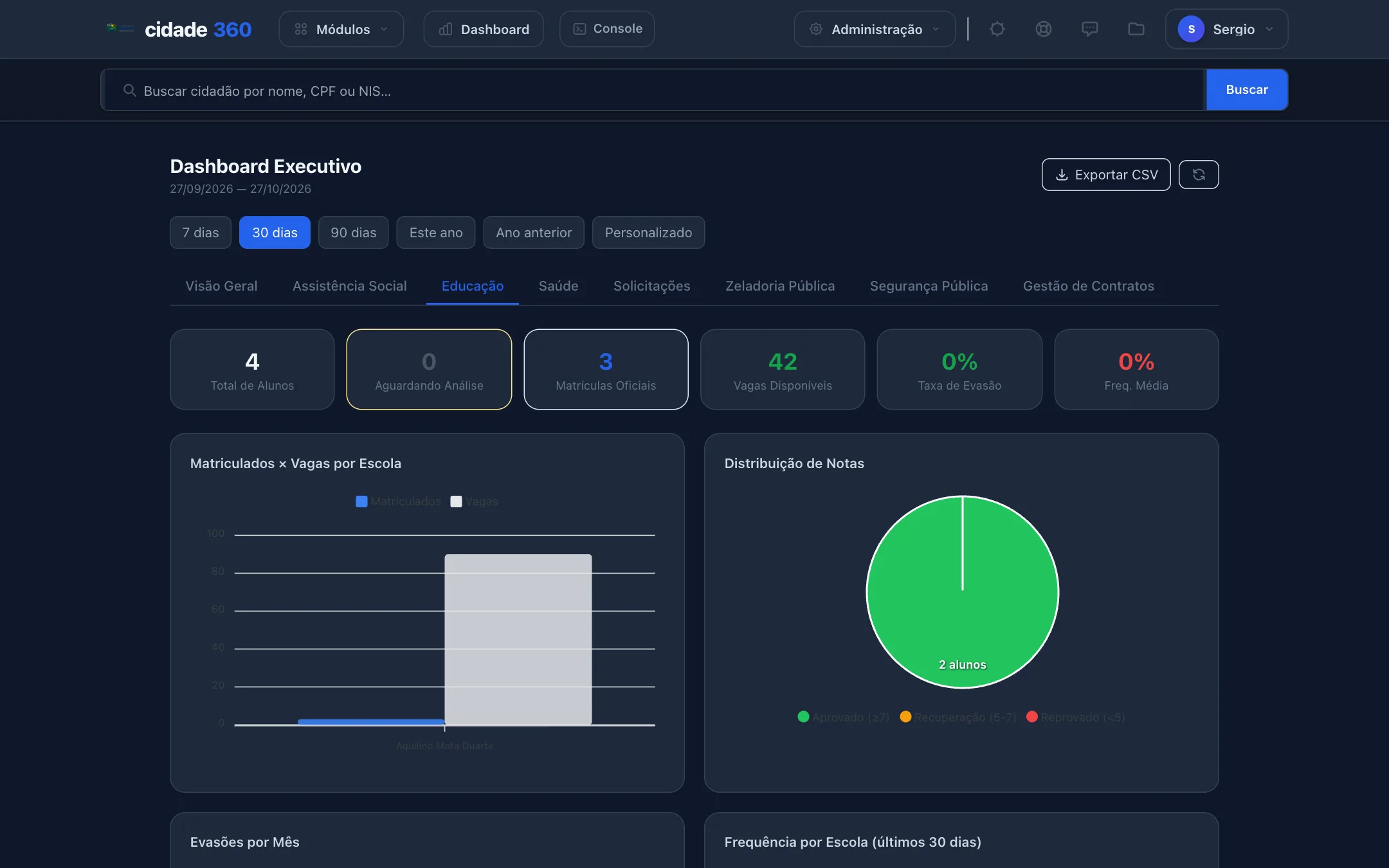Viewport: 1389px width, 868px height.
Task: Select the 90 dias period
Action: point(353,232)
